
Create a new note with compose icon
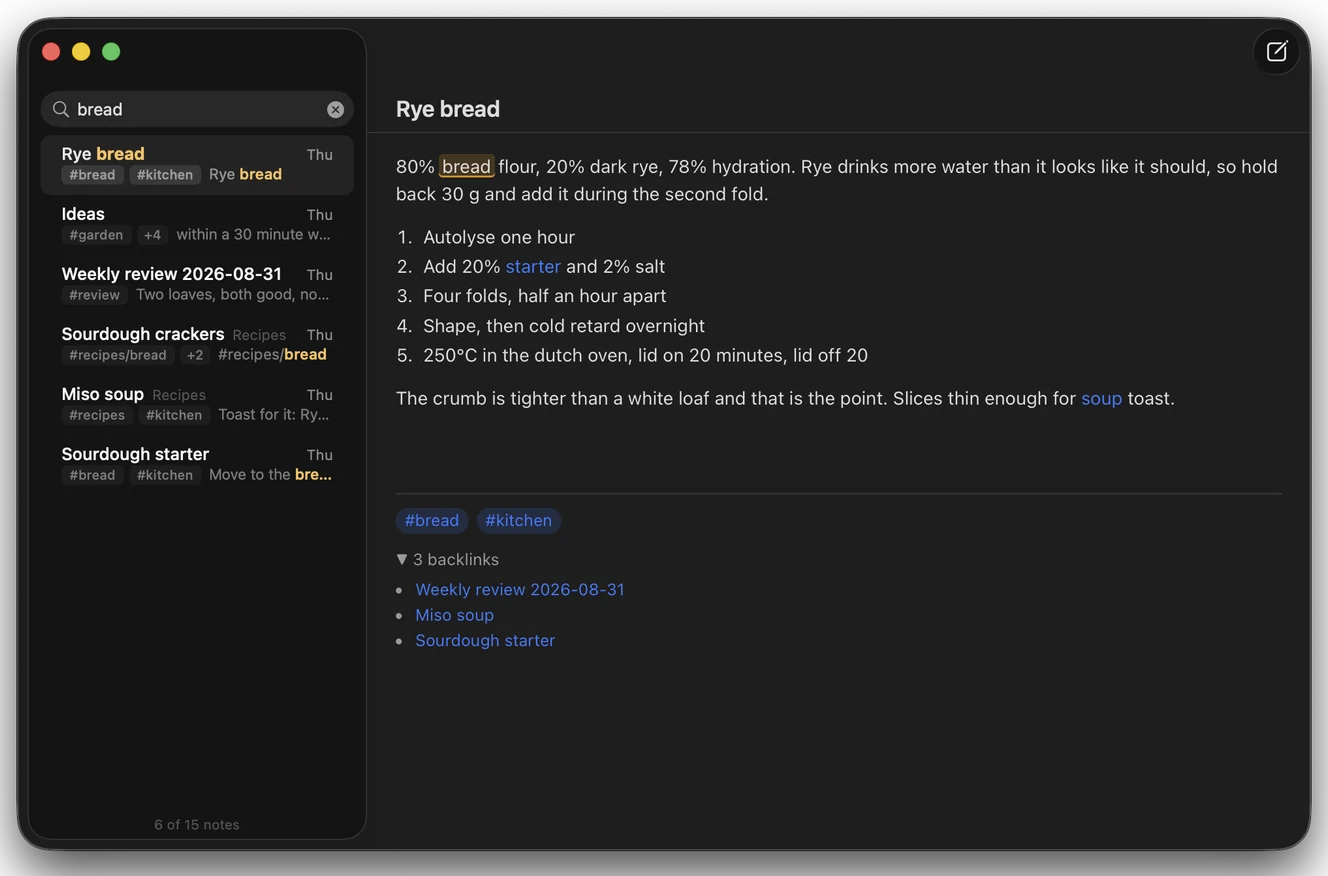coord(1276,52)
